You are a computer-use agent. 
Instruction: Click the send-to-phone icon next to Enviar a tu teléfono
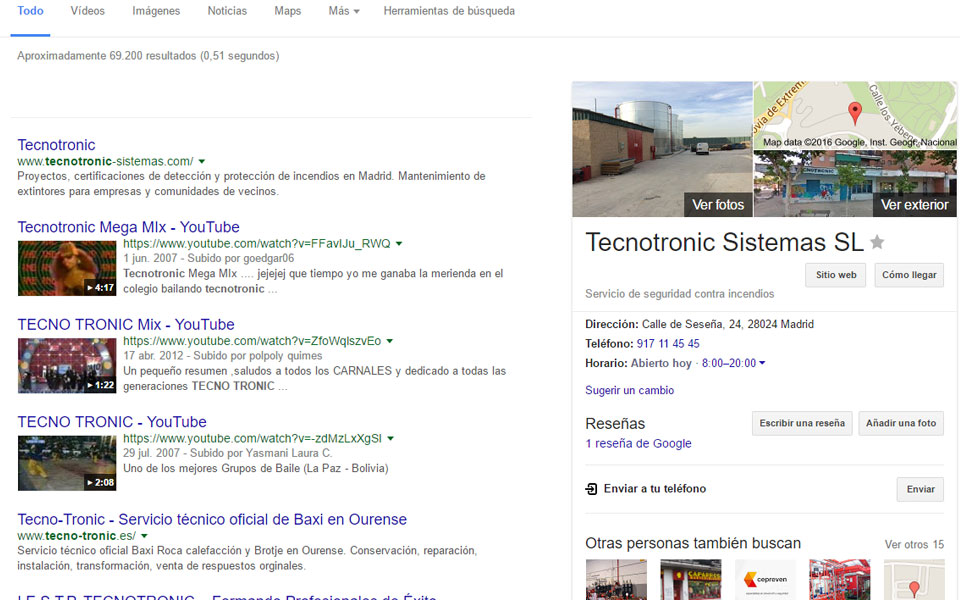point(591,489)
